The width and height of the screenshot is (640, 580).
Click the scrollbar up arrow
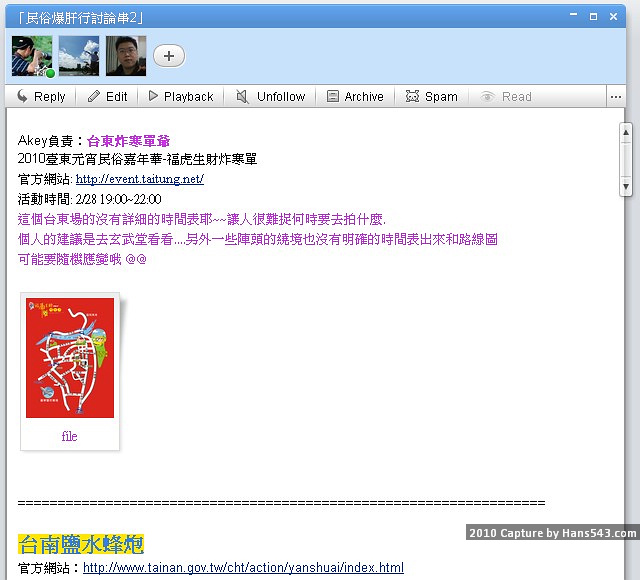pyautogui.click(x=626, y=131)
